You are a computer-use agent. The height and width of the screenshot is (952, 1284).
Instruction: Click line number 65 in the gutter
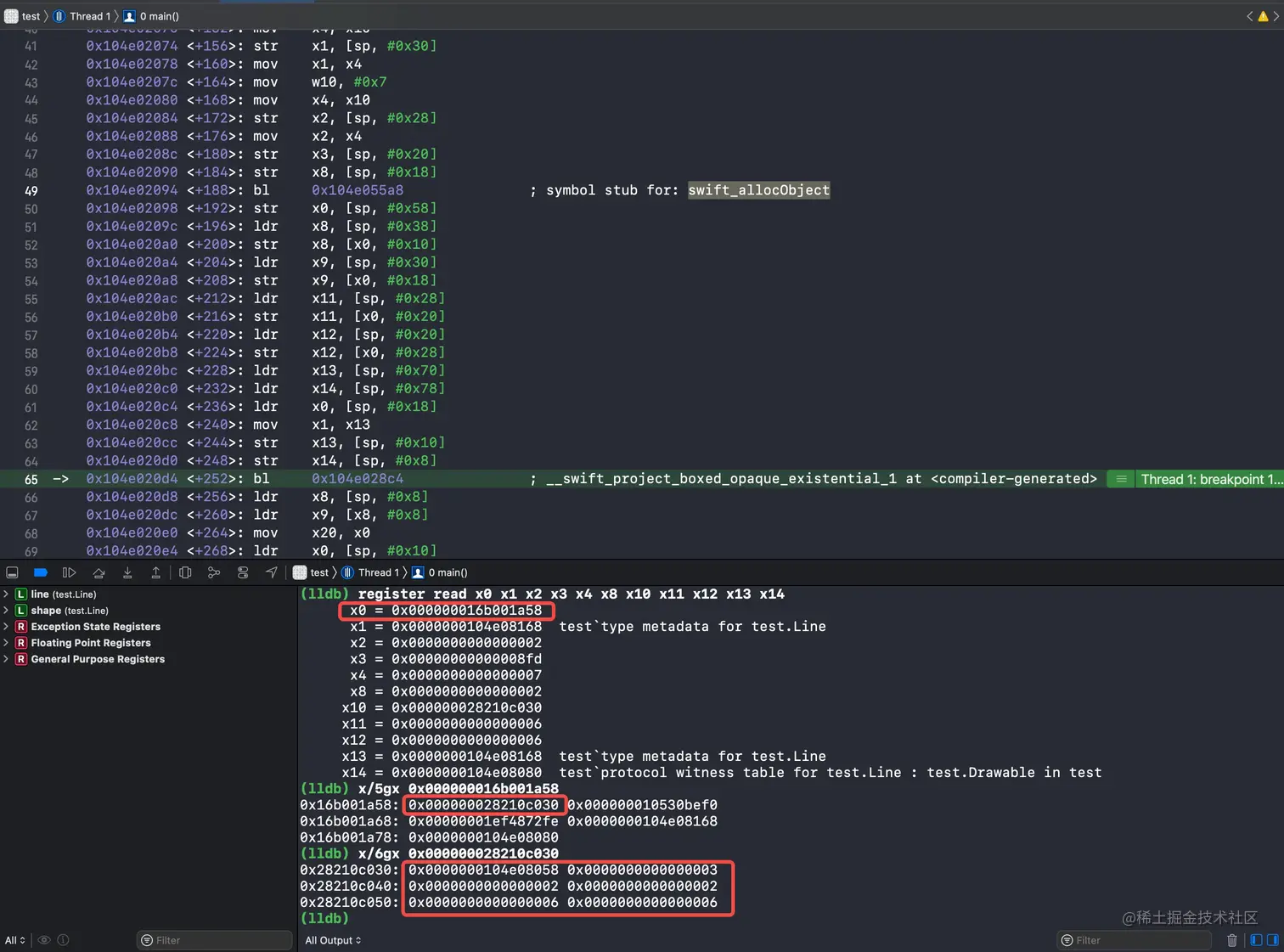(31, 480)
